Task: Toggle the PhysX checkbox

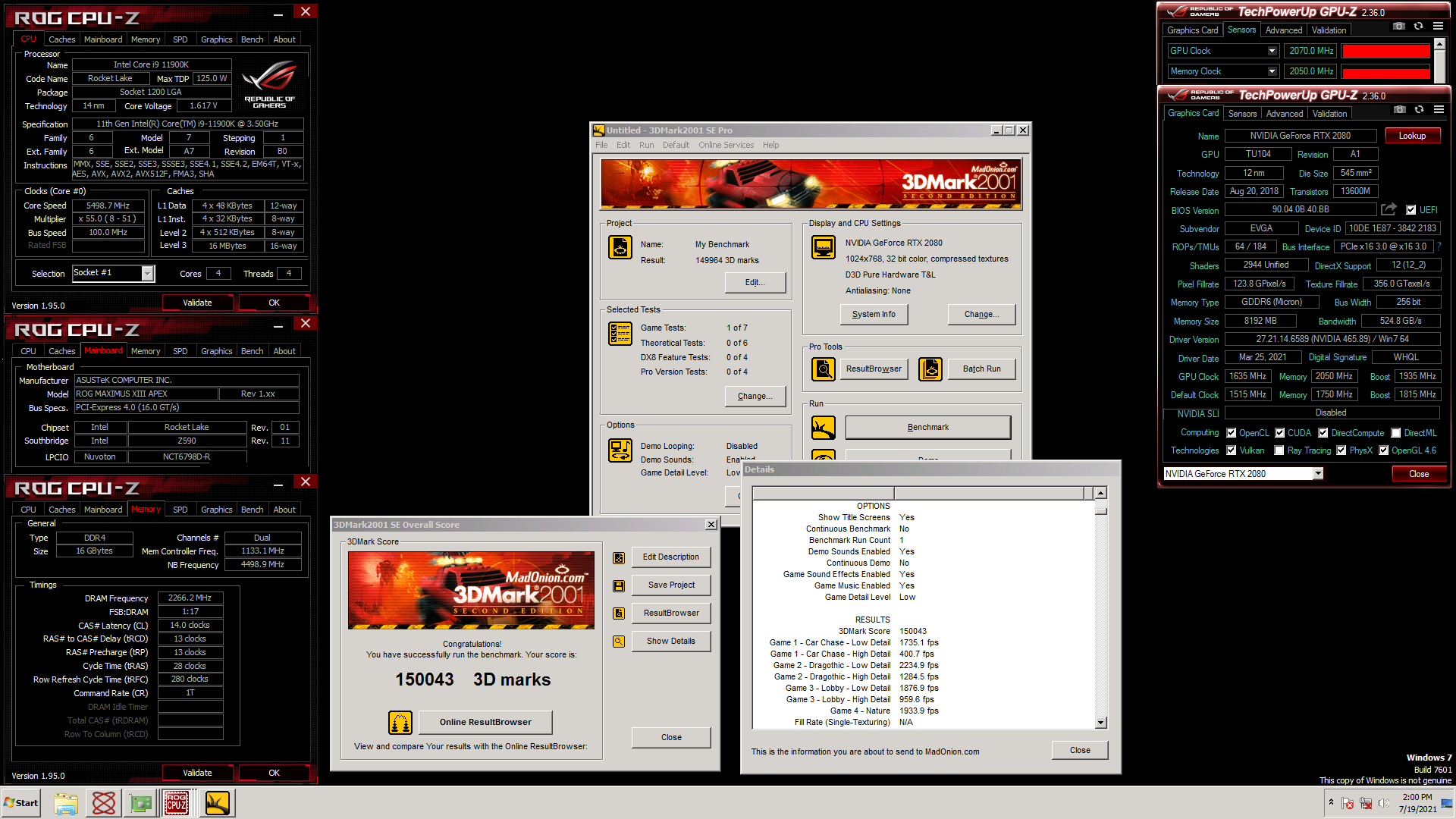Action: (x=1341, y=450)
